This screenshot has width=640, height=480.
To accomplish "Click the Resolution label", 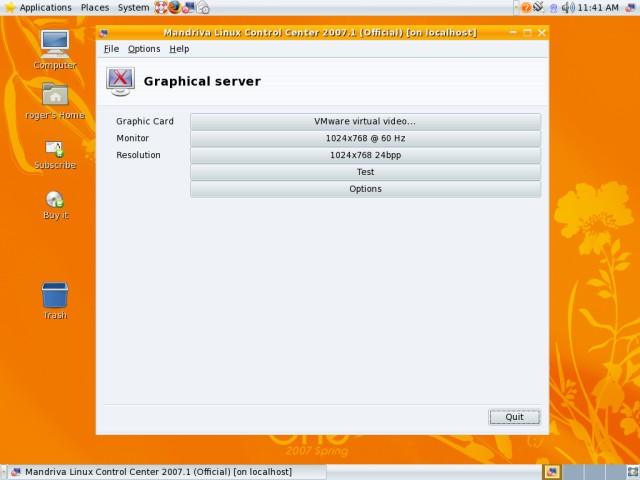I will pos(138,155).
